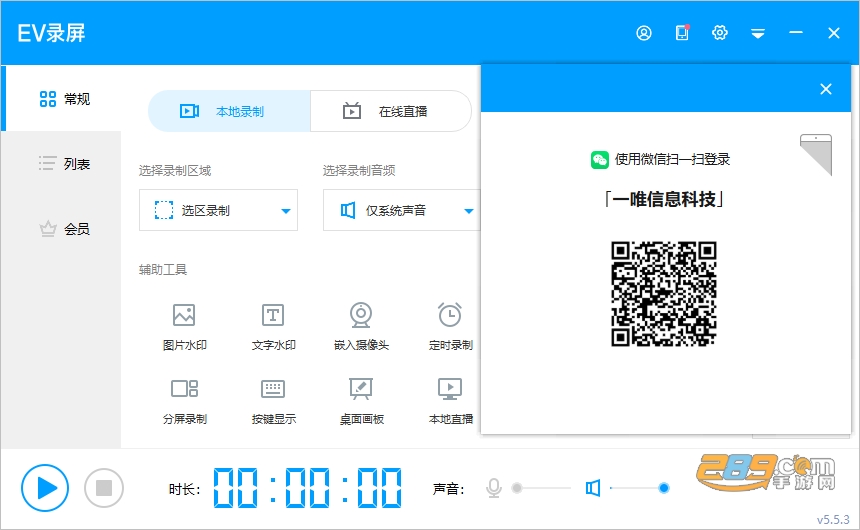The height and width of the screenshot is (530, 860).
Task: Open the title bar dropdown menu icon
Action: point(758,34)
